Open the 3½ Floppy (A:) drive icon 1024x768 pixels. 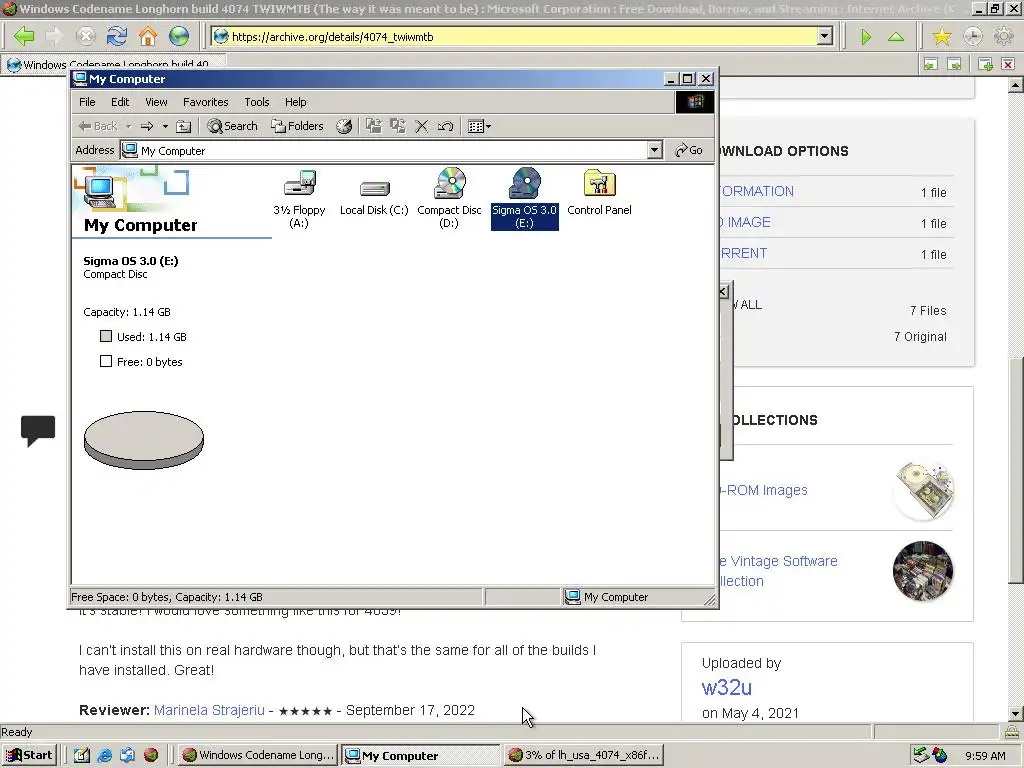pyautogui.click(x=299, y=199)
